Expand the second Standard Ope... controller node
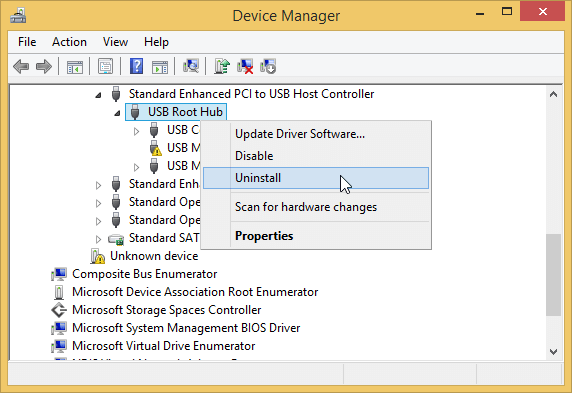This screenshot has width=572, height=393. point(98,221)
